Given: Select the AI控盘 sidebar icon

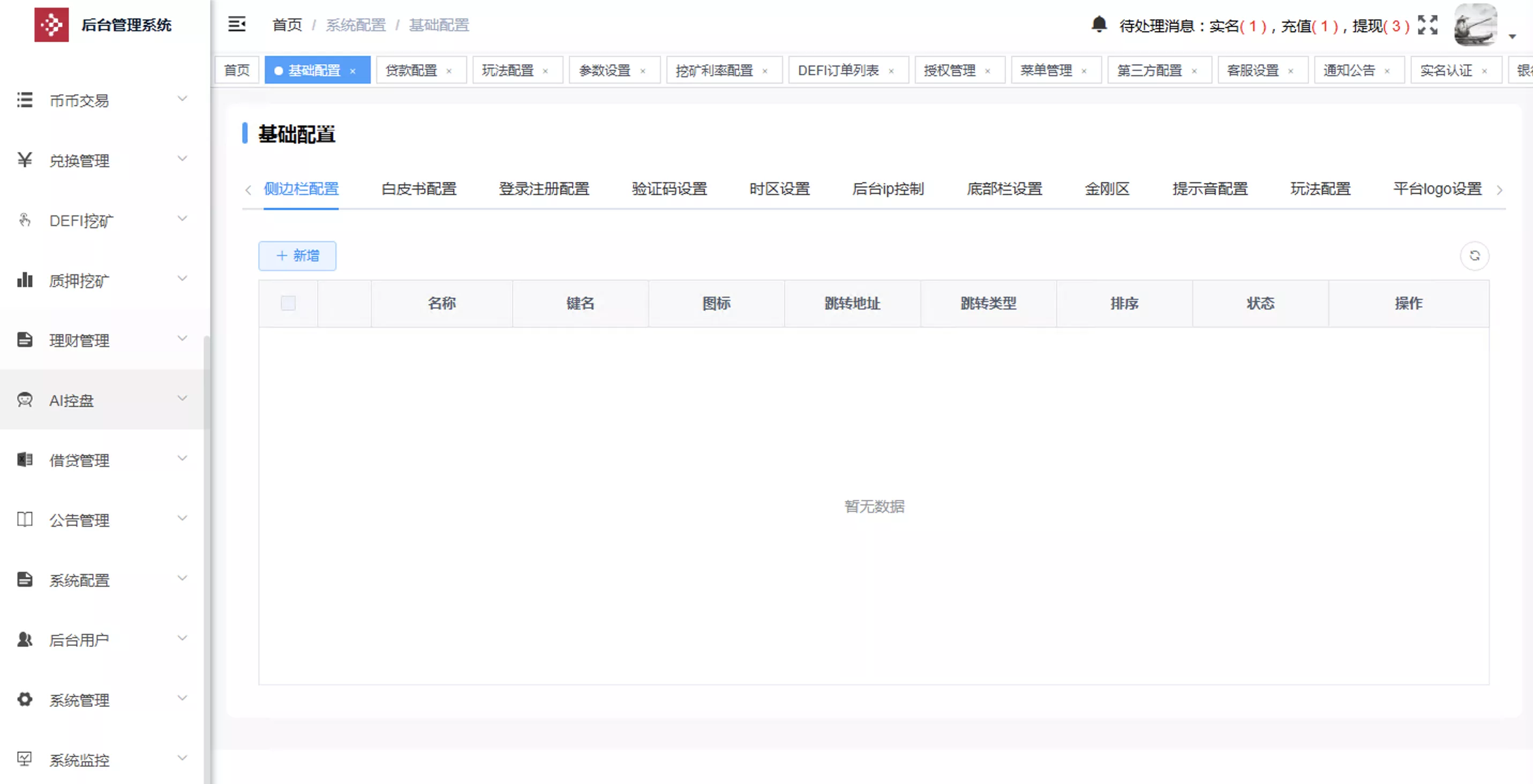Looking at the screenshot, I should [25, 399].
